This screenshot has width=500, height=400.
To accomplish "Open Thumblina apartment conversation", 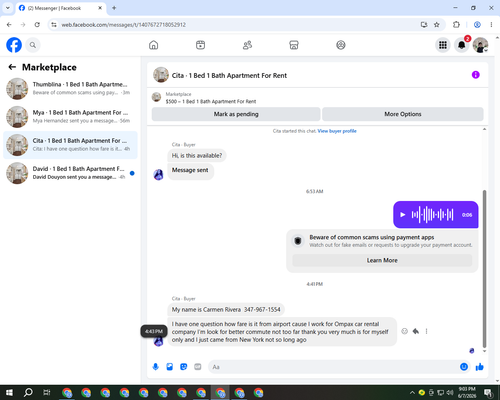I will (70, 89).
